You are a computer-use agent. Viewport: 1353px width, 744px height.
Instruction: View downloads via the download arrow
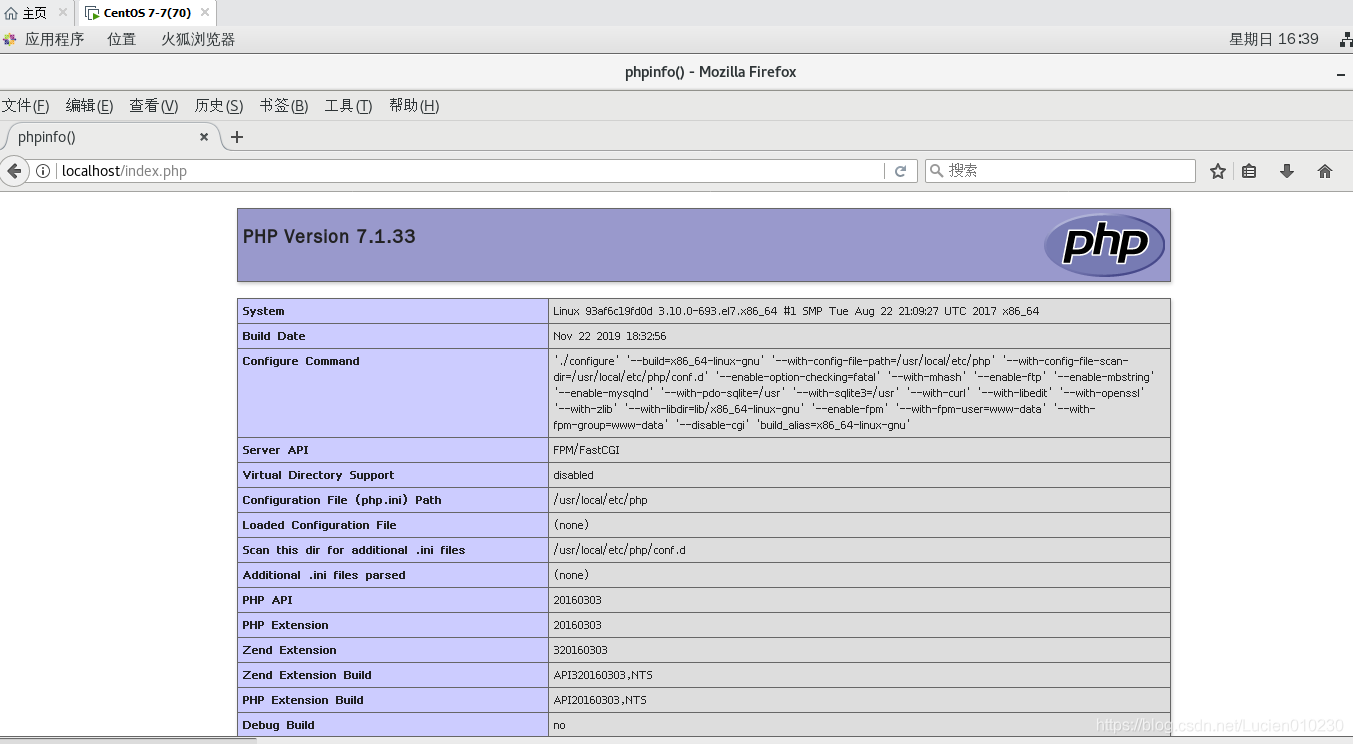click(x=1286, y=170)
